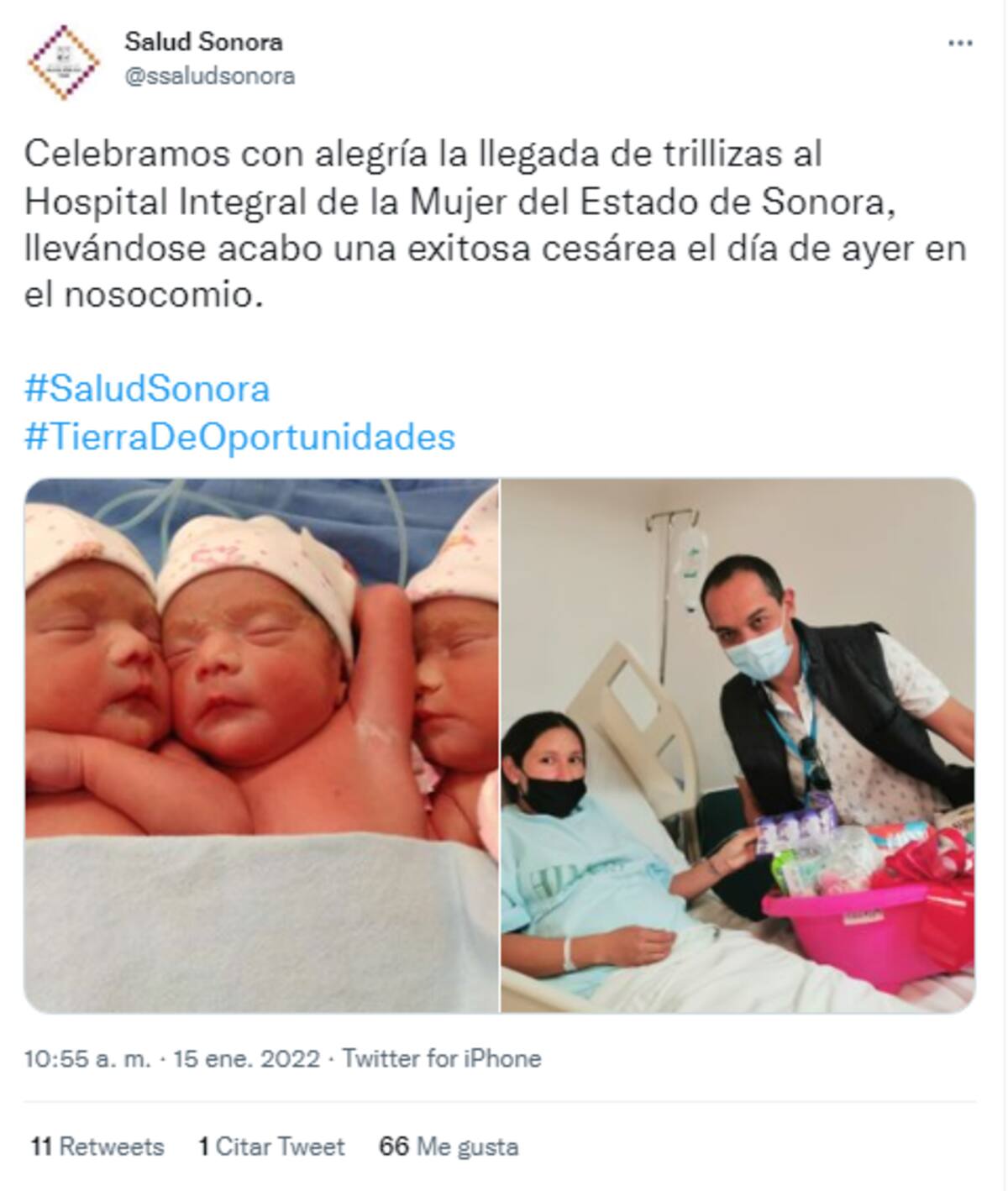This screenshot has height=1191, width=1008.
Task: Open the Twitter for iPhone source link
Action: tap(442, 1058)
